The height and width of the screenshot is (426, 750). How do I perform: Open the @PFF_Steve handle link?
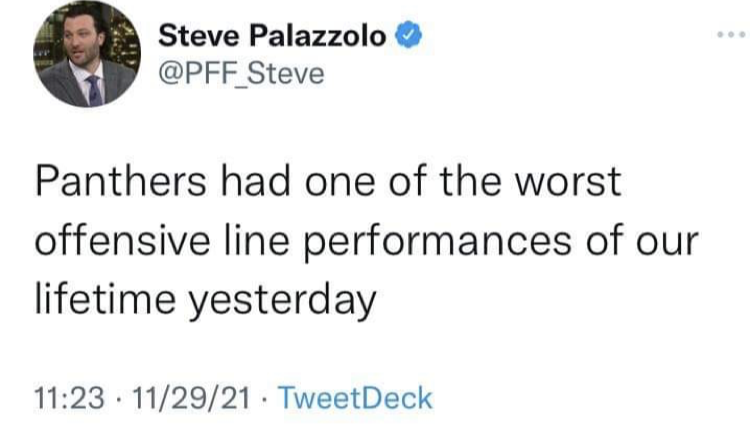click(241, 74)
